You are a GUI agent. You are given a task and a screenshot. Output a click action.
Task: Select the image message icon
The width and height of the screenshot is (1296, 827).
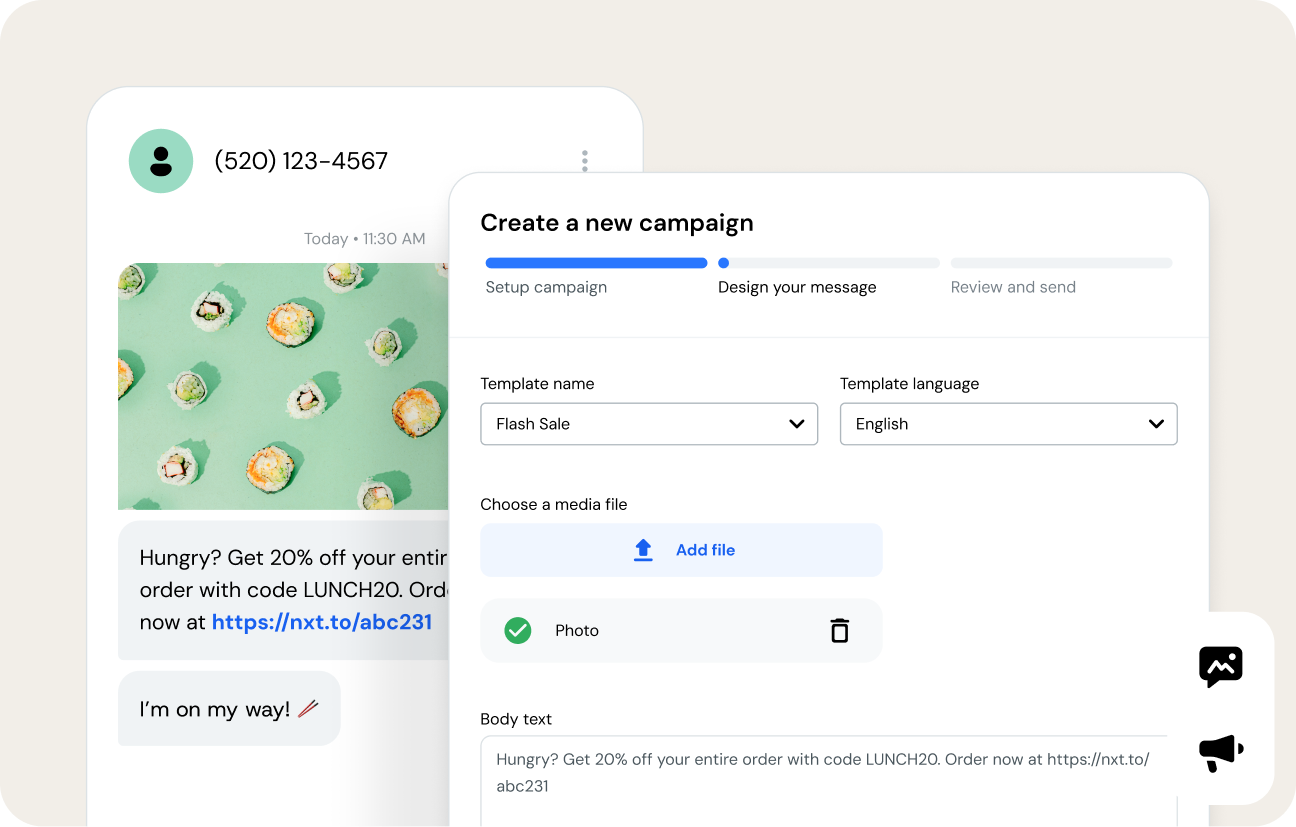point(1220,666)
